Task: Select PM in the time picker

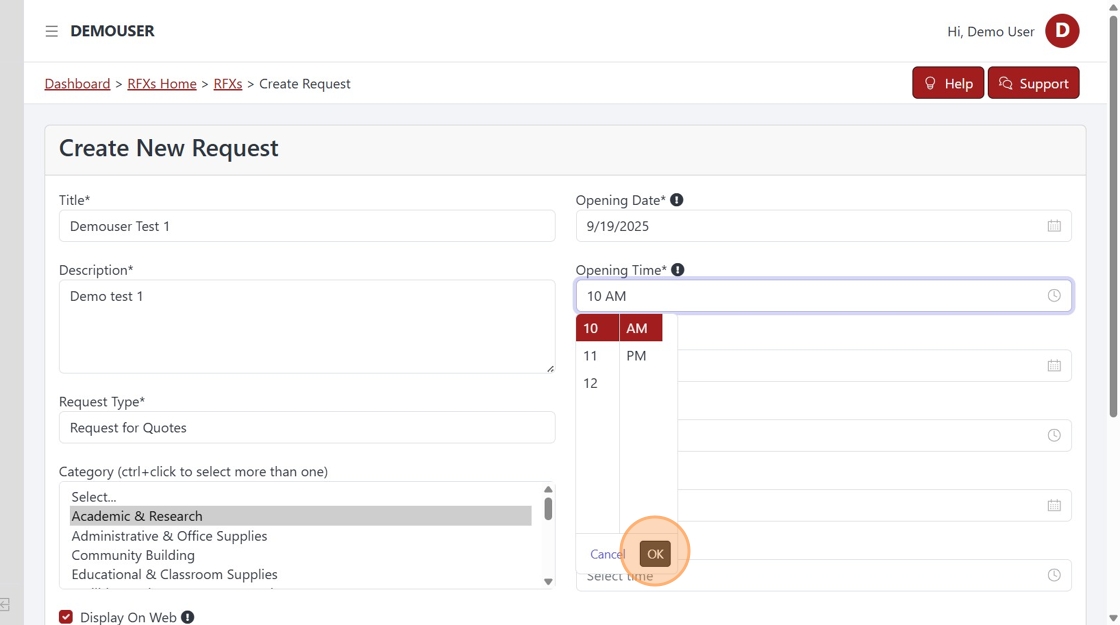Action: pyautogui.click(x=637, y=356)
